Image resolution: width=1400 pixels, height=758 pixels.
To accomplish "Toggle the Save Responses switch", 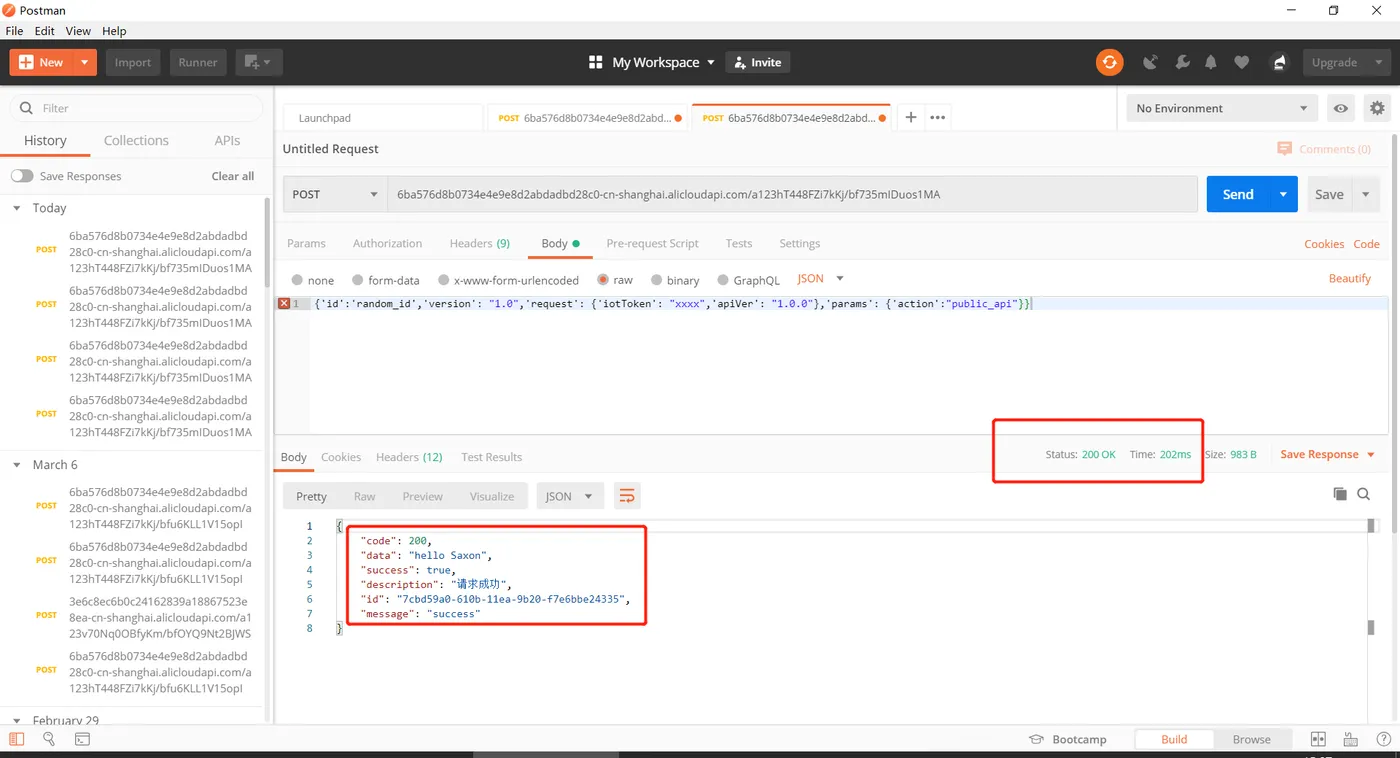I will 22,176.
